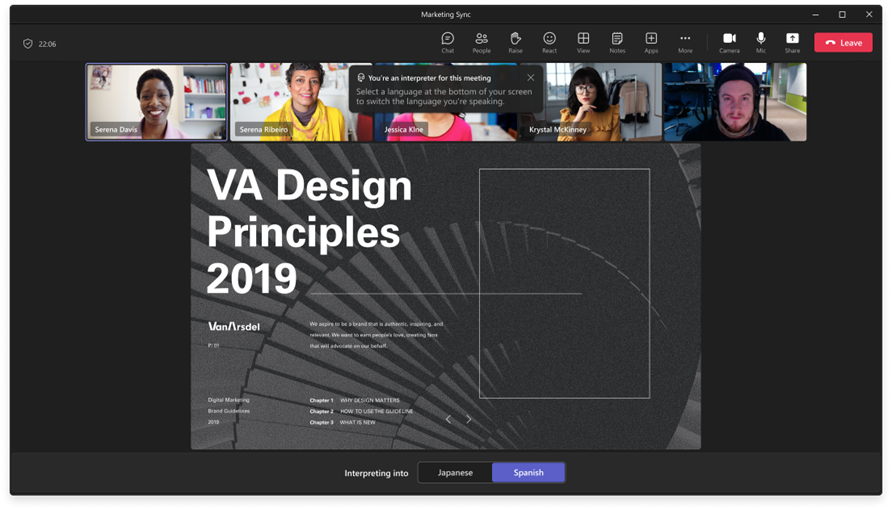Change the meeting View layout

(x=583, y=41)
